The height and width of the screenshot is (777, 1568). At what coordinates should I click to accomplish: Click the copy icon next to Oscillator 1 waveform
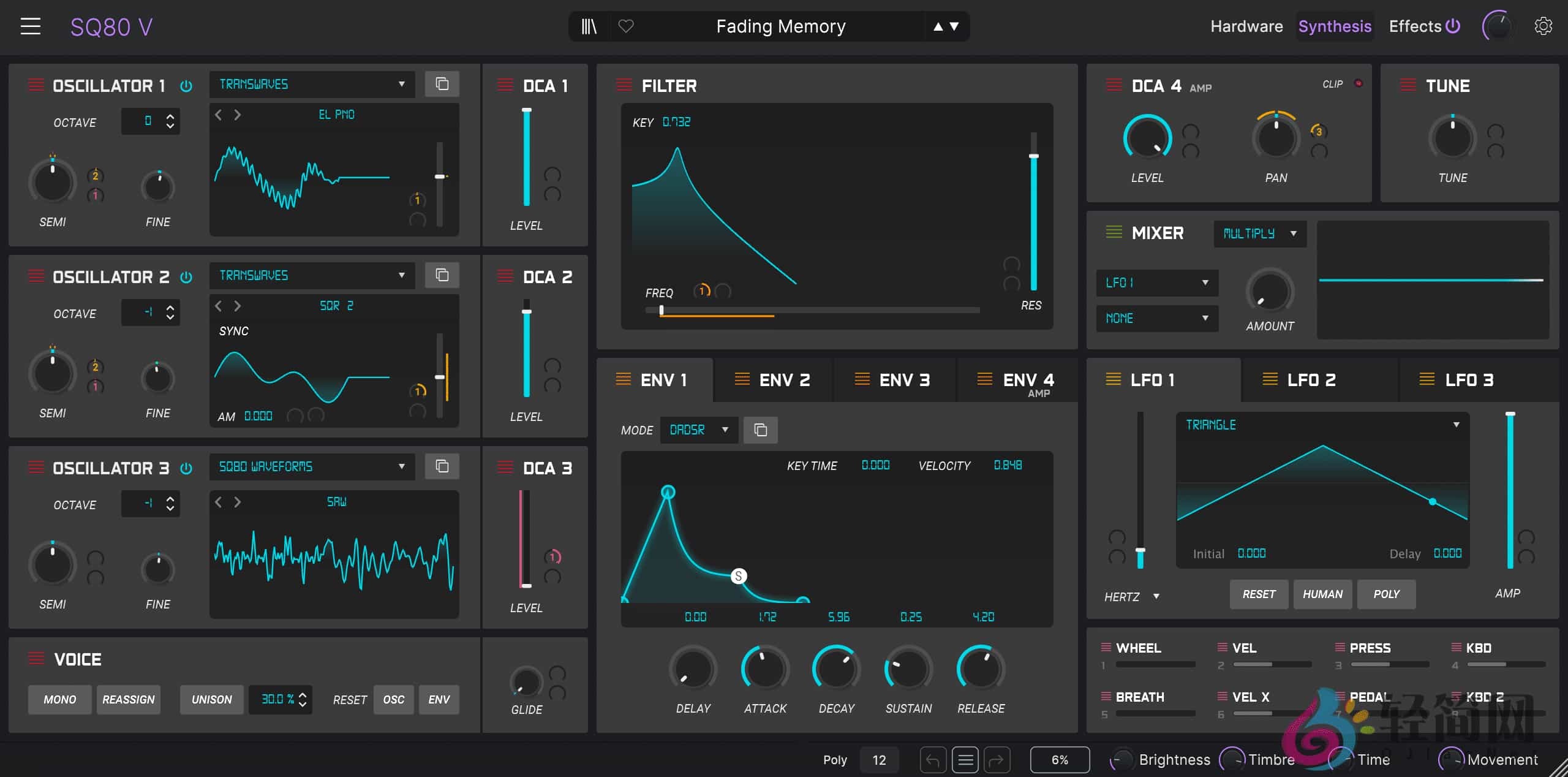tap(442, 84)
